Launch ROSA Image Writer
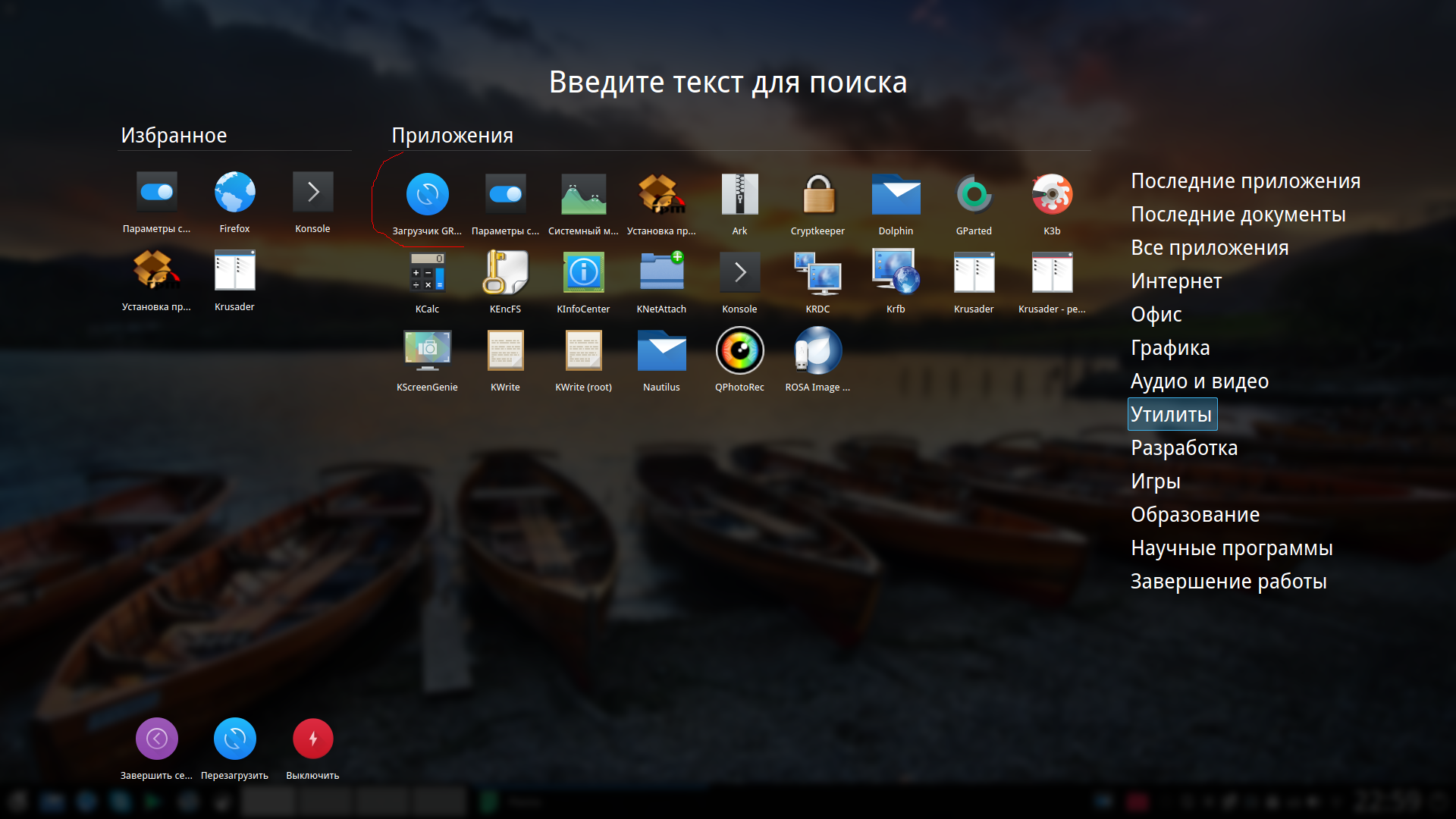Screen dimensions: 1456x819 (x=817, y=351)
